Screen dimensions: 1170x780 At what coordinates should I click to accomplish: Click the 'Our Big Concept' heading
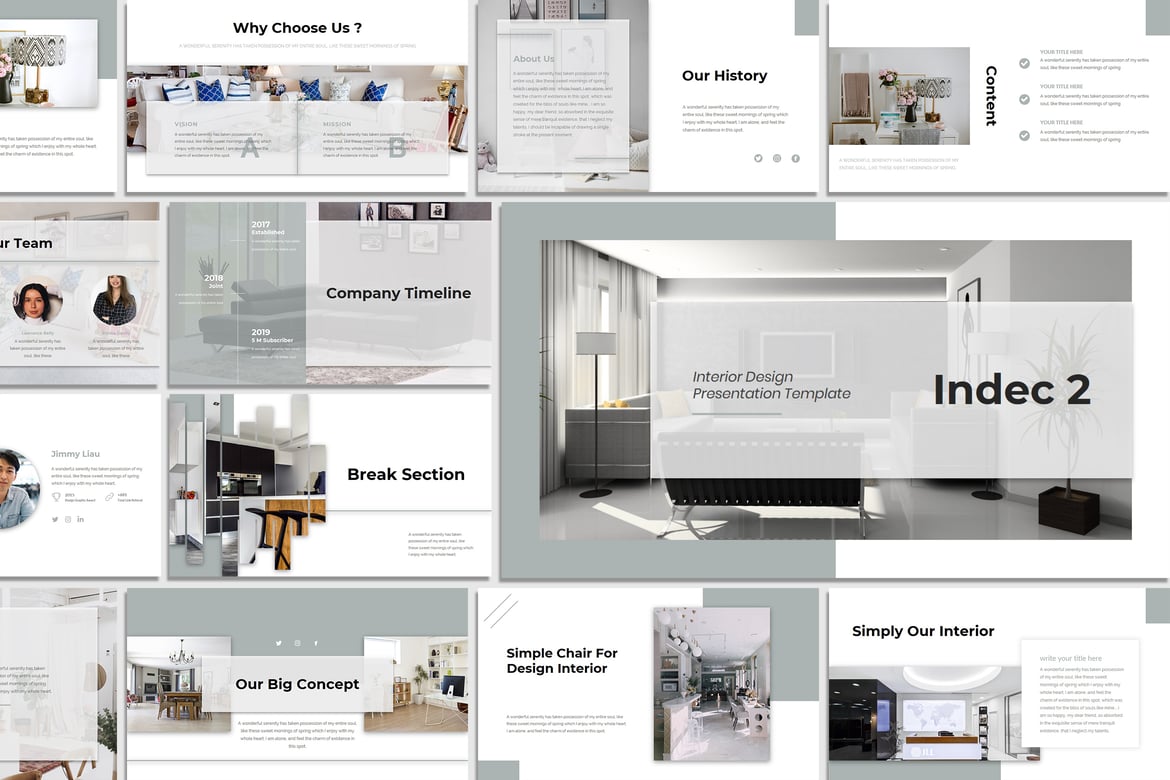pyautogui.click(x=297, y=684)
